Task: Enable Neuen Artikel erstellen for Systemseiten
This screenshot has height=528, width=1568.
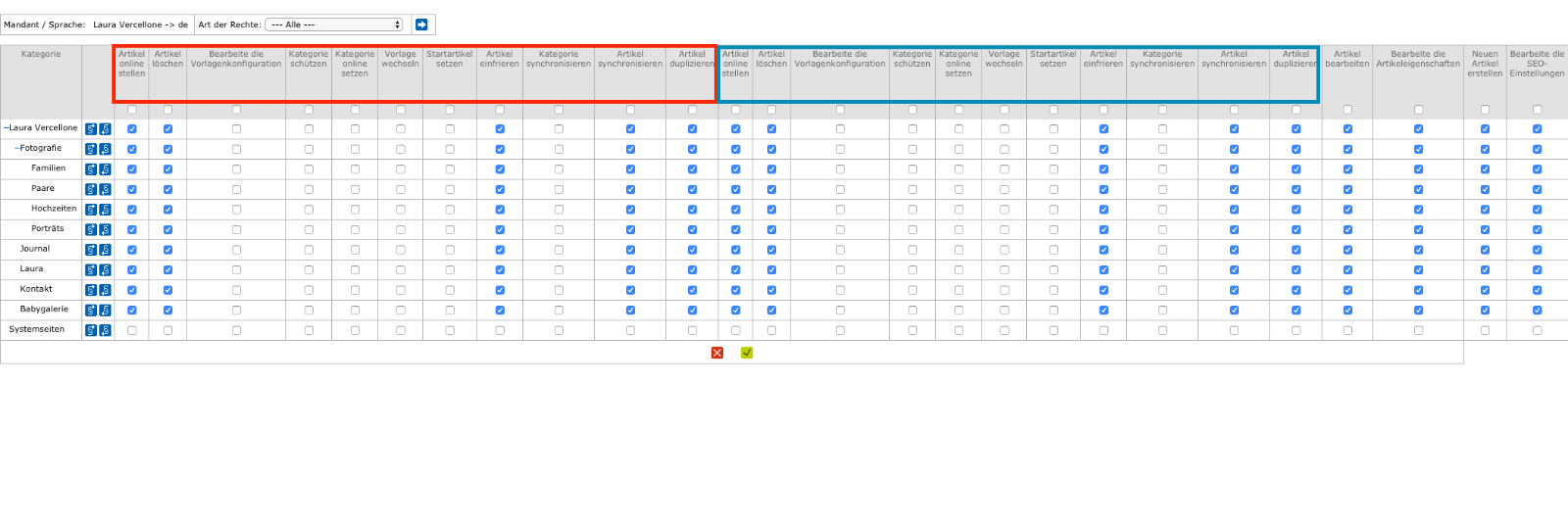Action: (x=1485, y=330)
